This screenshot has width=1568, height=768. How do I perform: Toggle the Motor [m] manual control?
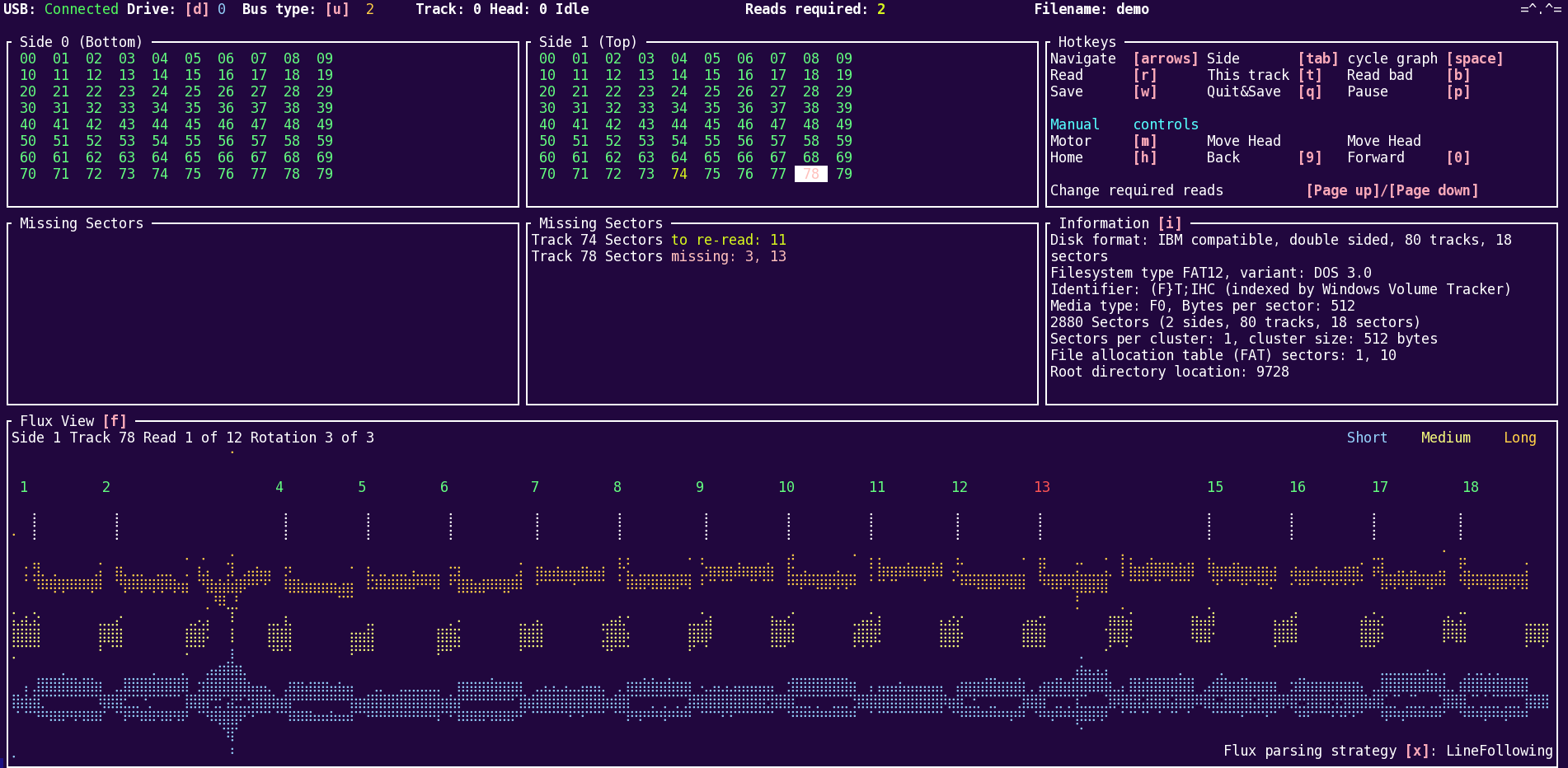click(1145, 141)
